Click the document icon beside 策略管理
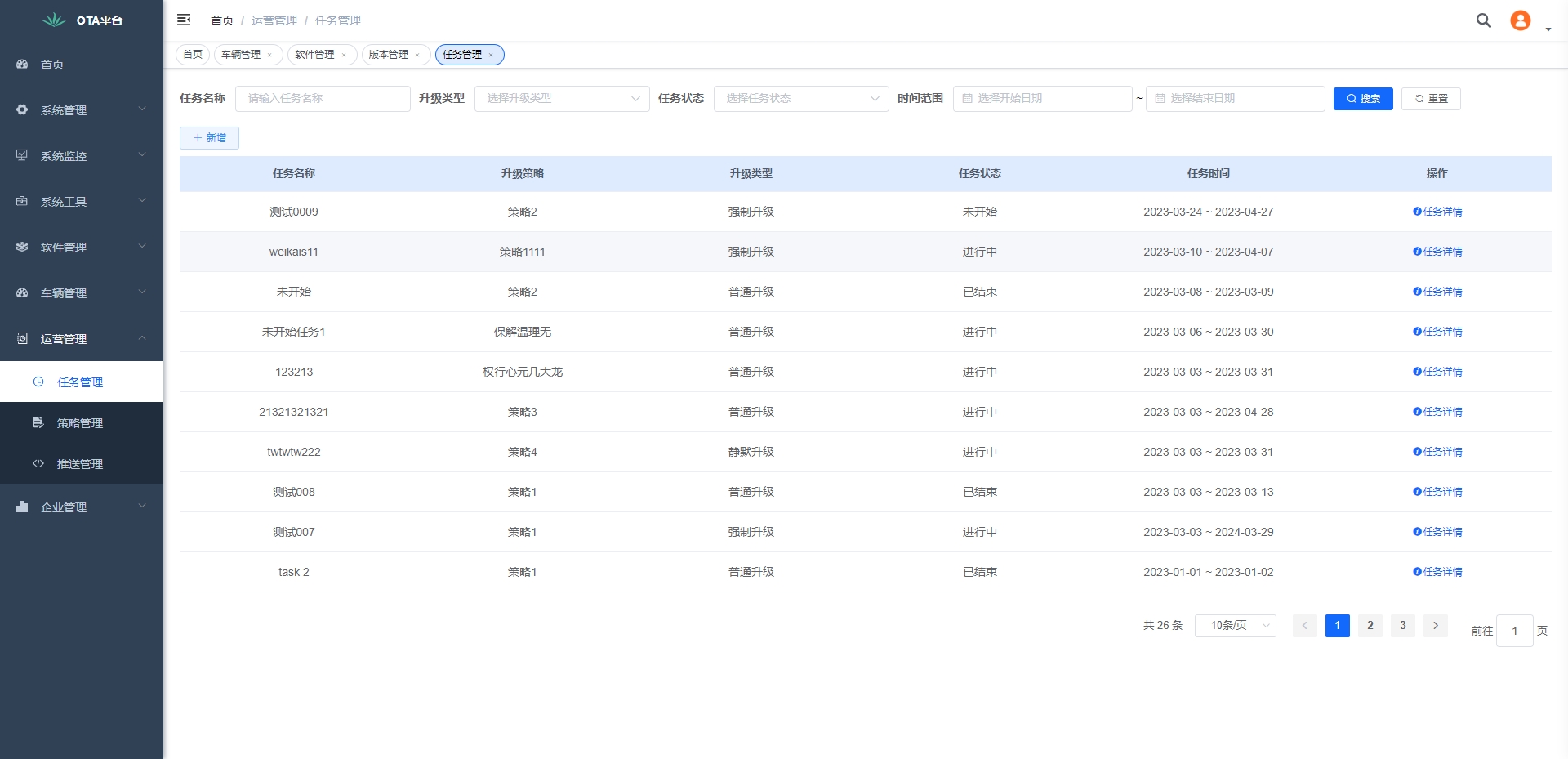The image size is (1568, 759). pyautogui.click(x=38, y=422)
